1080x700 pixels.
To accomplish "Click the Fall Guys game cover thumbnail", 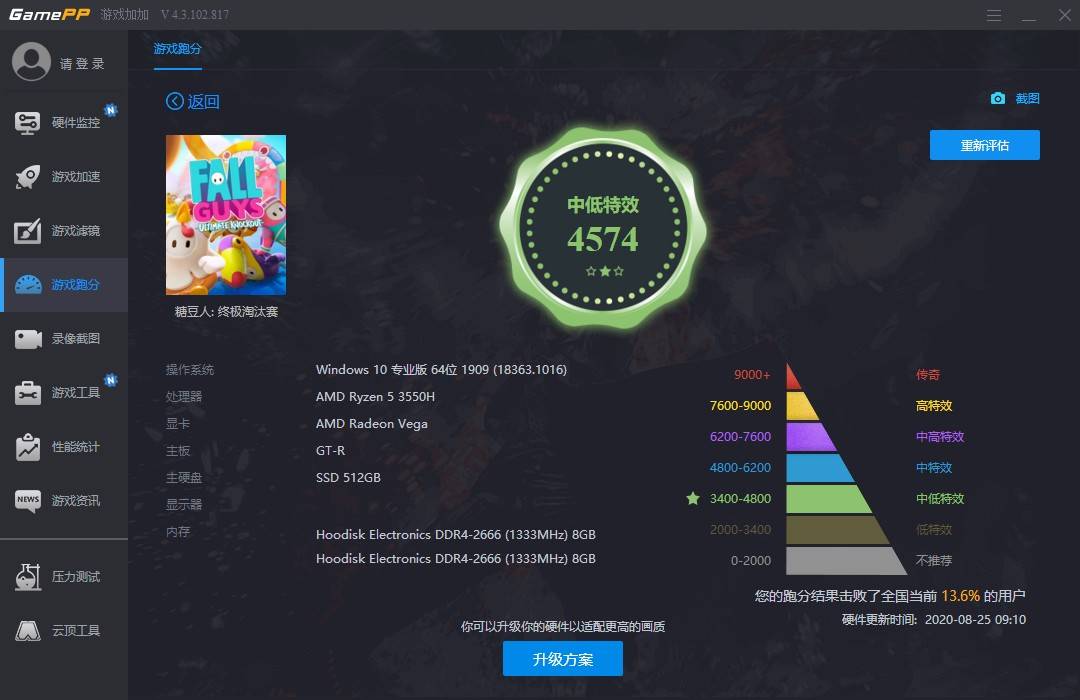I will point(226,215).
